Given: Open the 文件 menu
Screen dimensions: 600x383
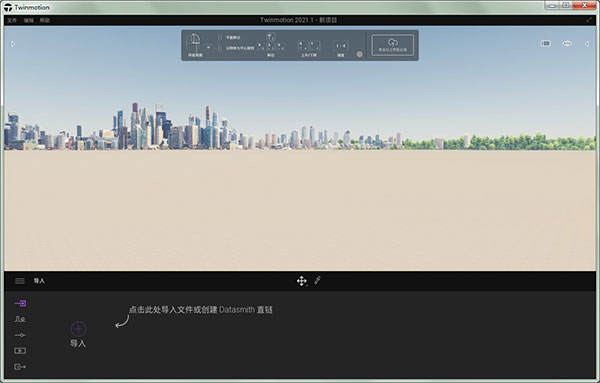Looking at the screenshot, I should point(12,20).
